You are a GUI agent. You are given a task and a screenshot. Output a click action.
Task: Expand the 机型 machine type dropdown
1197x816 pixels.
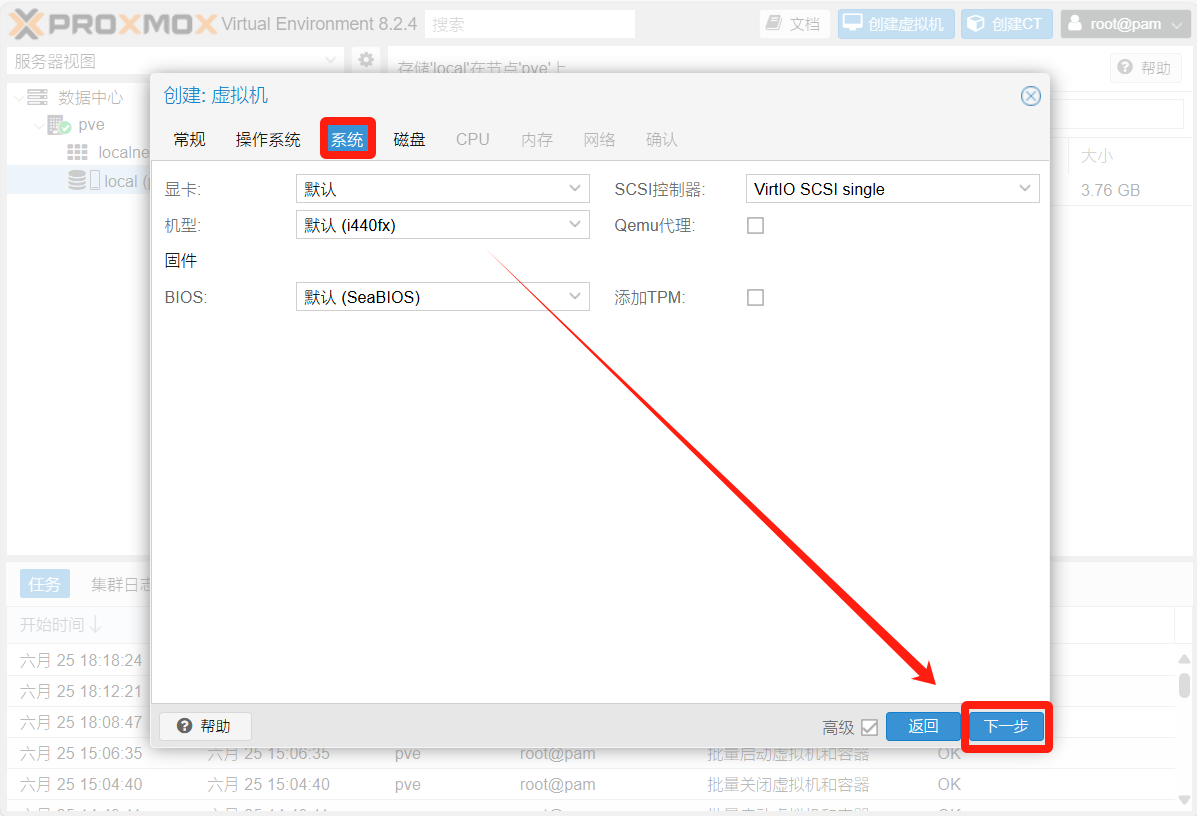click(x=442, y=226)
